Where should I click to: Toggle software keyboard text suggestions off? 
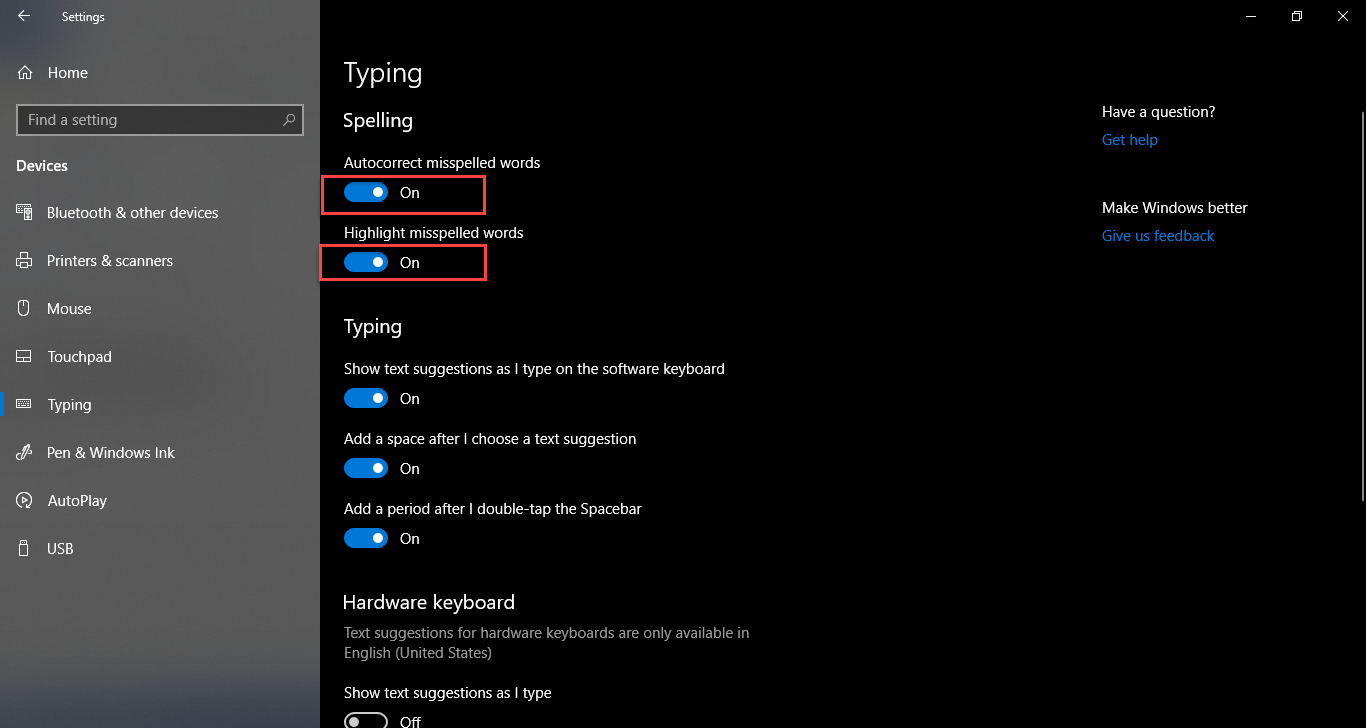click(366, 399)
